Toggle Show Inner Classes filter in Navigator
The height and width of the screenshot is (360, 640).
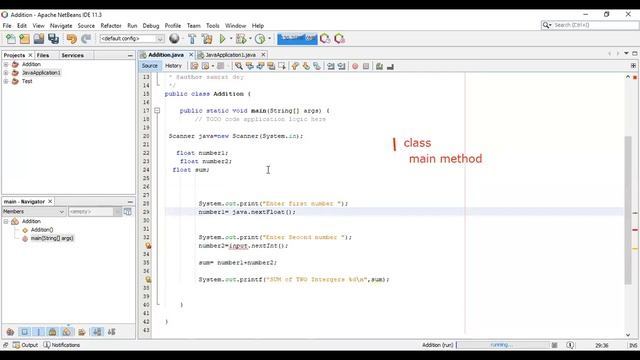(x=67, y=332)
